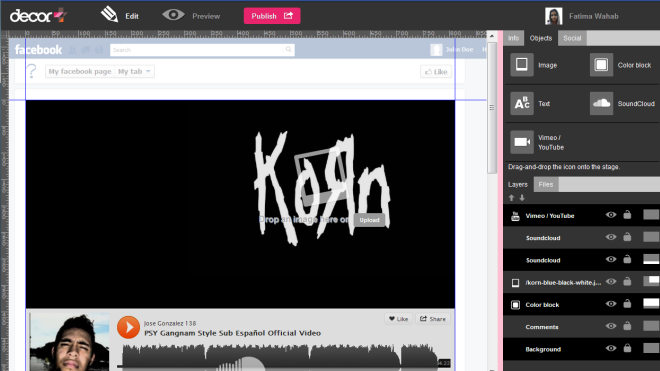Choose the SoundCloud object icon

coord(601,104)
